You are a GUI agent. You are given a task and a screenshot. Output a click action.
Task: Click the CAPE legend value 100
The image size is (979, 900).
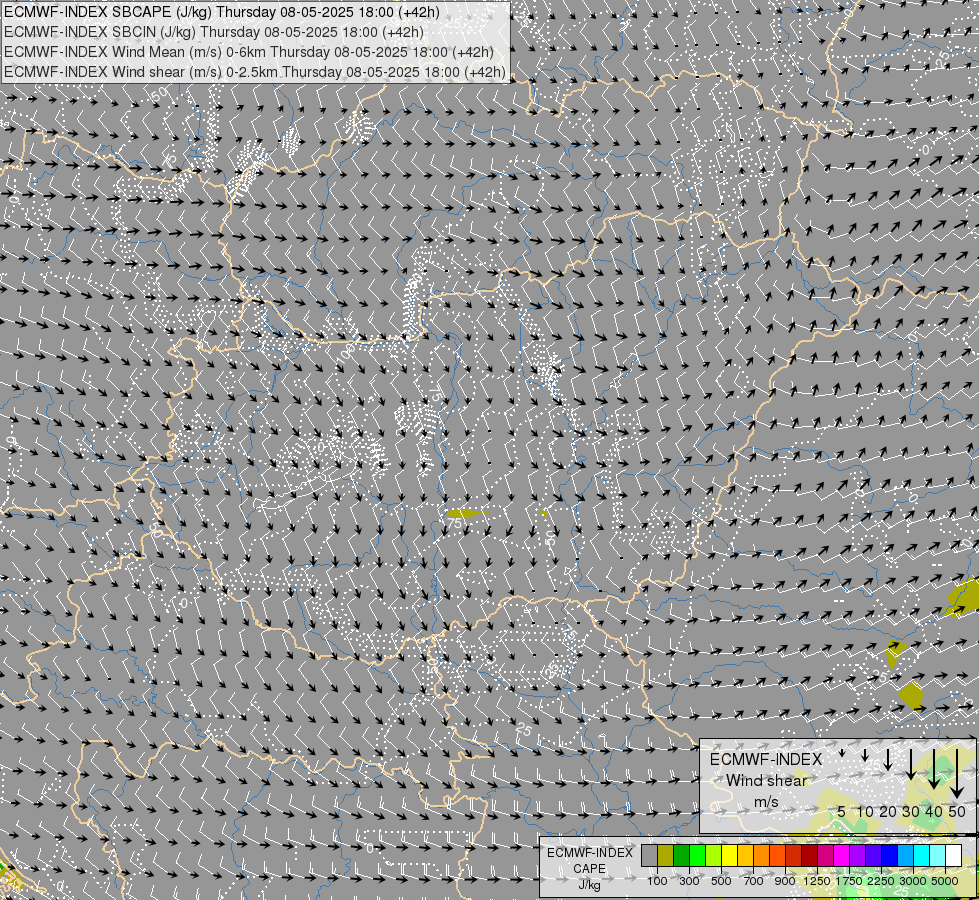657,881
